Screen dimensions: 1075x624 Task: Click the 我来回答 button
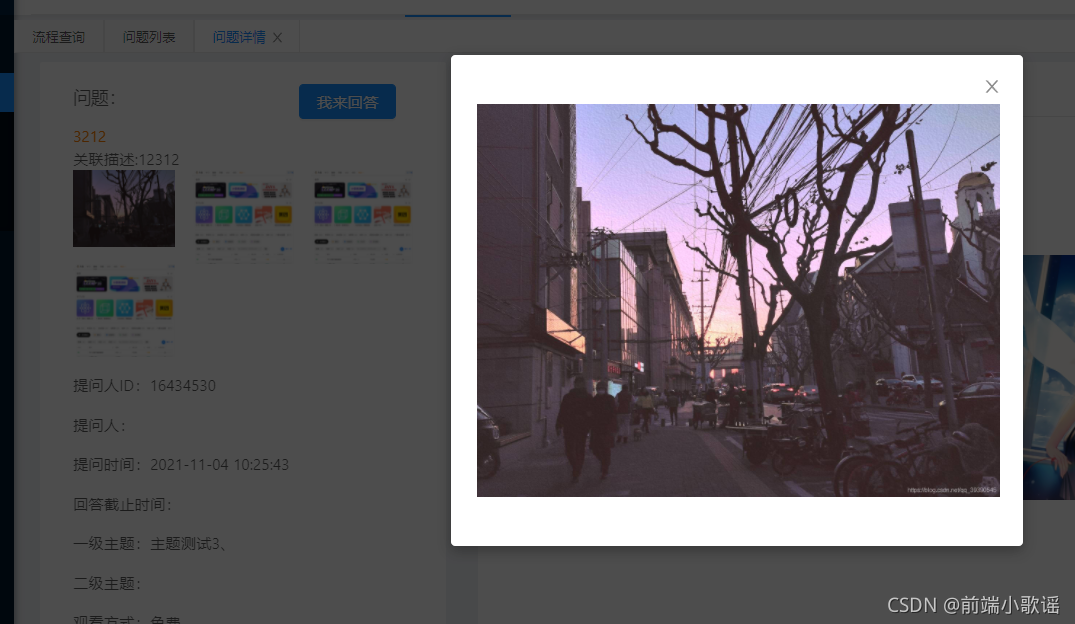pos(347,101)
